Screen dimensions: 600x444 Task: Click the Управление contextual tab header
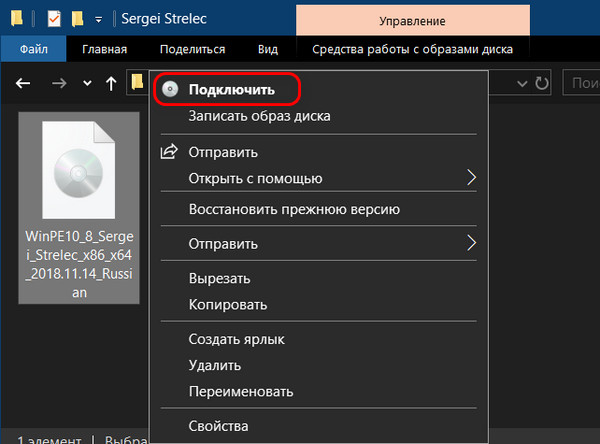point(412,21)
